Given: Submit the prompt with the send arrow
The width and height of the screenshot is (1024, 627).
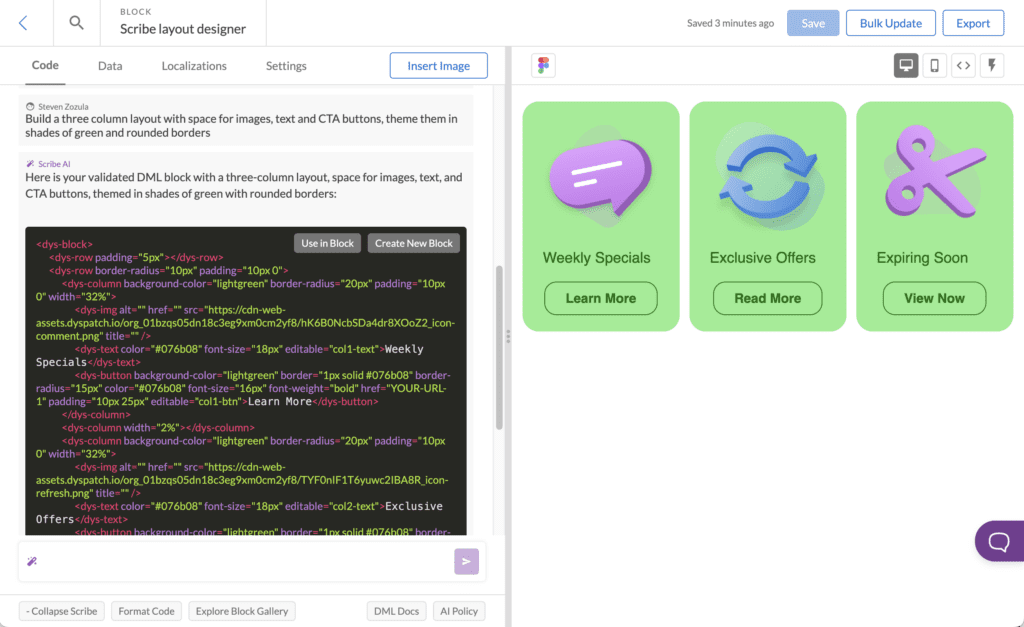Looking at the screenshot, I should pyautogui.click(x=466, y=561).
